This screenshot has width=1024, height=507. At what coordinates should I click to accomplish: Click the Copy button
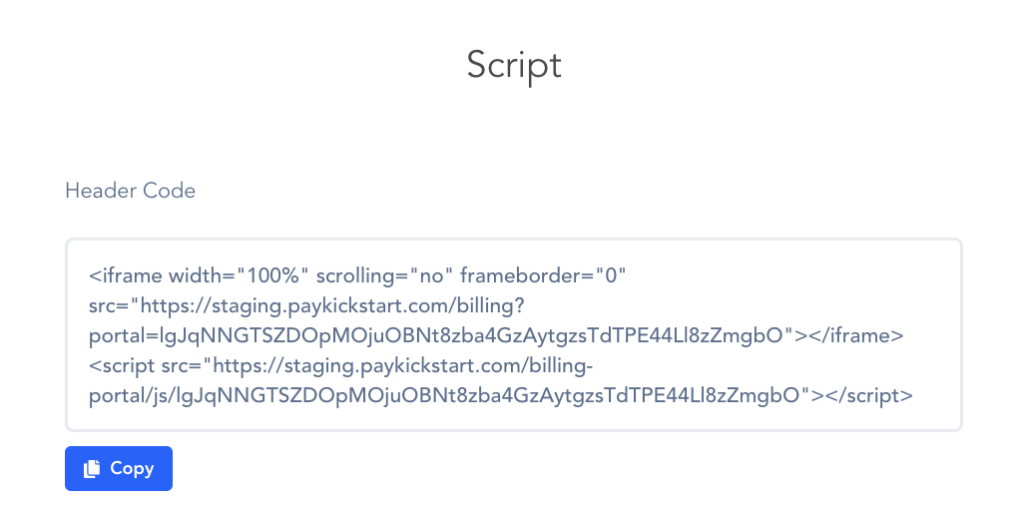click(x=118, y=468)
